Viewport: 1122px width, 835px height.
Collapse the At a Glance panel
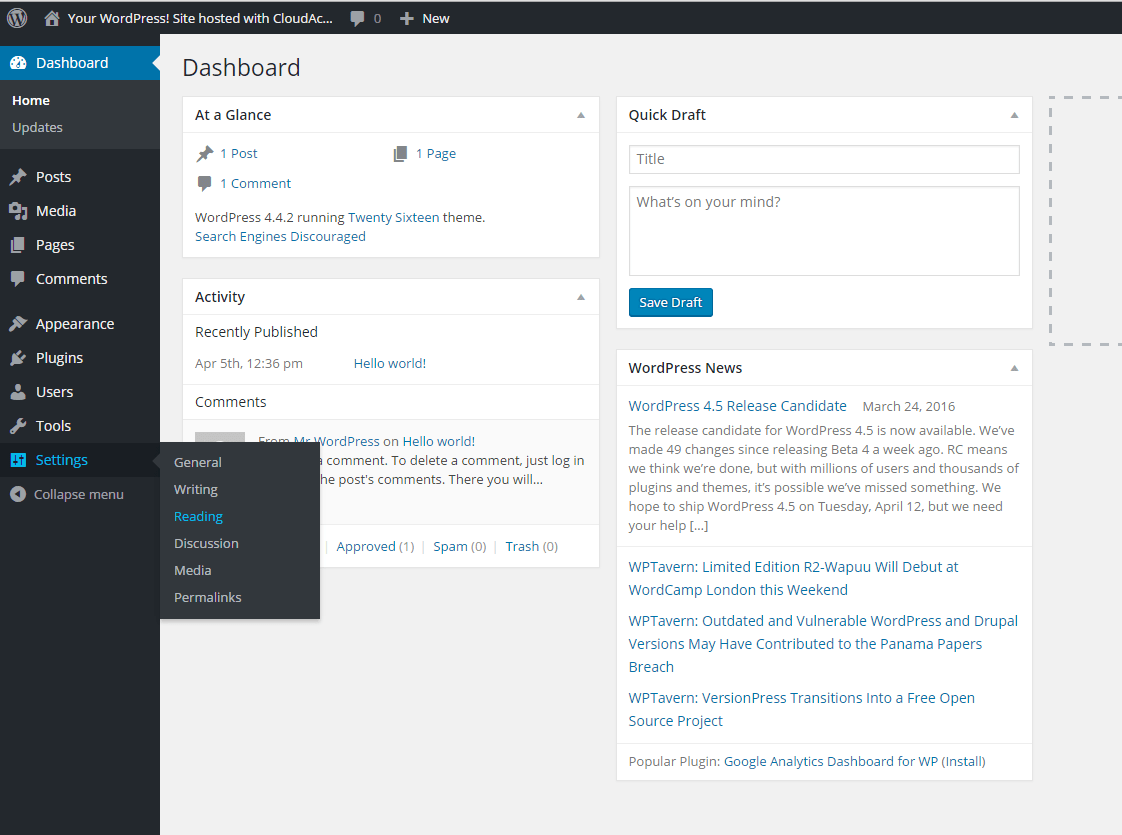click(x=581, y=115)
